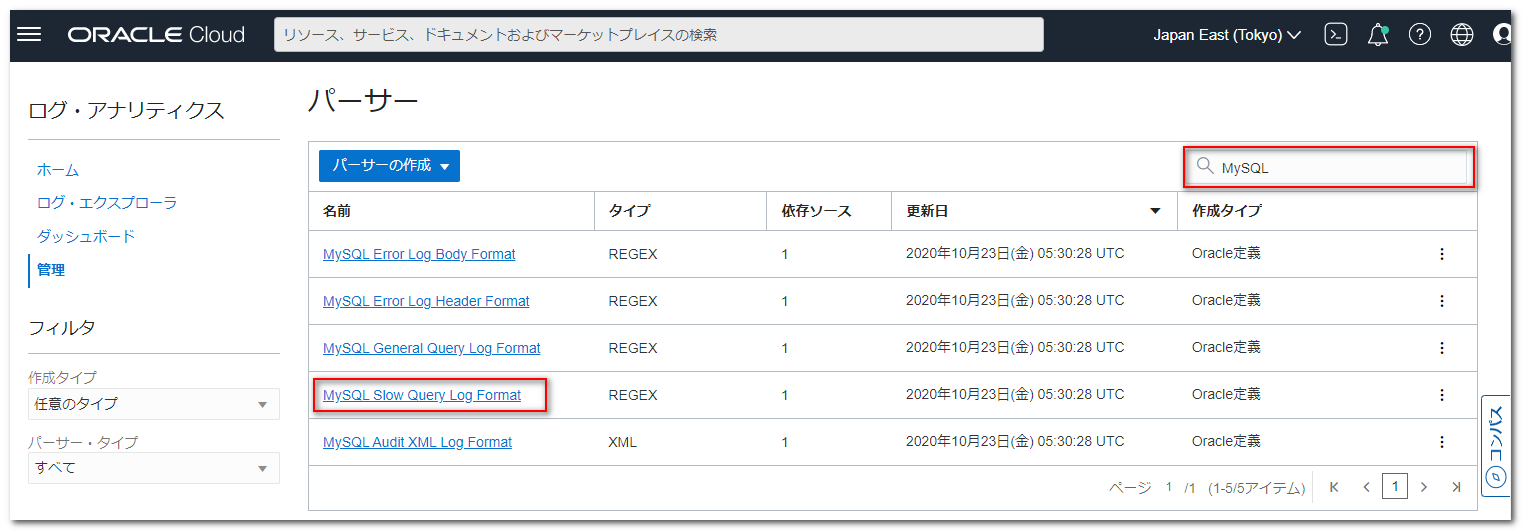Screen dimensions: 1522x531
Task: Select ホーム in the sidebar
Action: coord(58,170)
